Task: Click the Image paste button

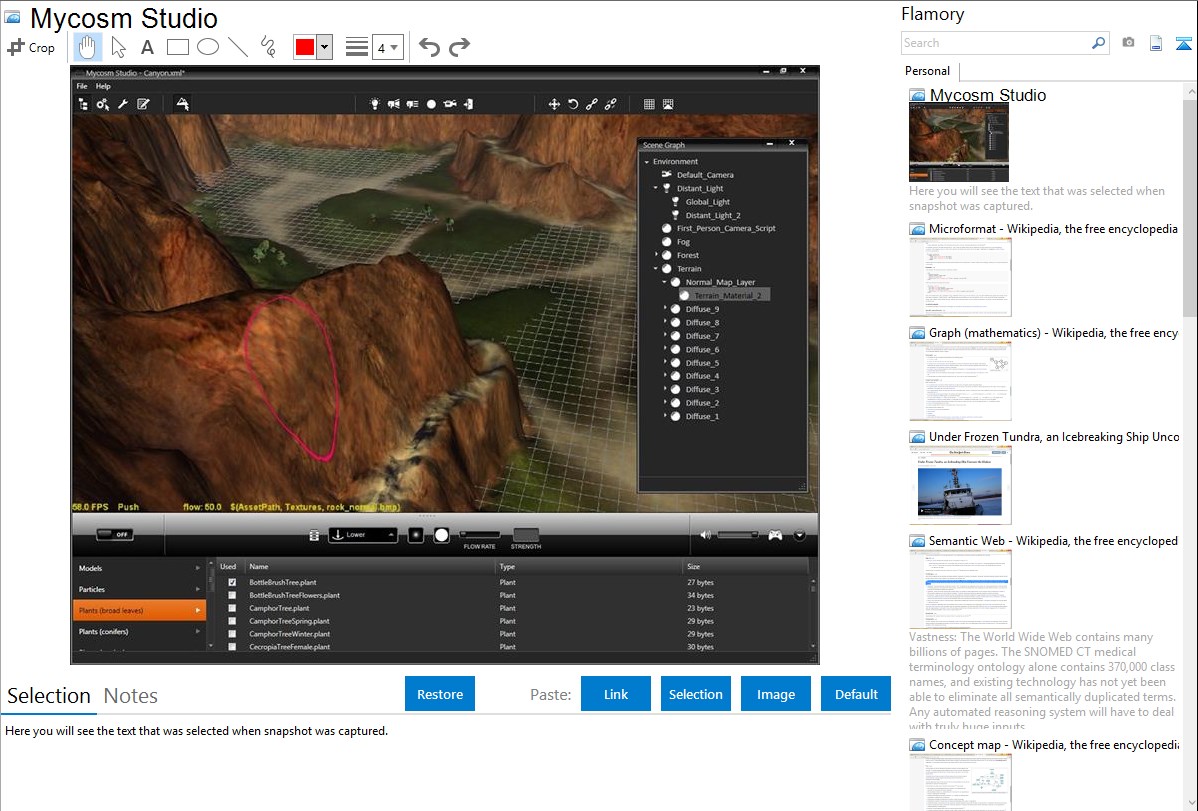Action: [x=776, y=694]
